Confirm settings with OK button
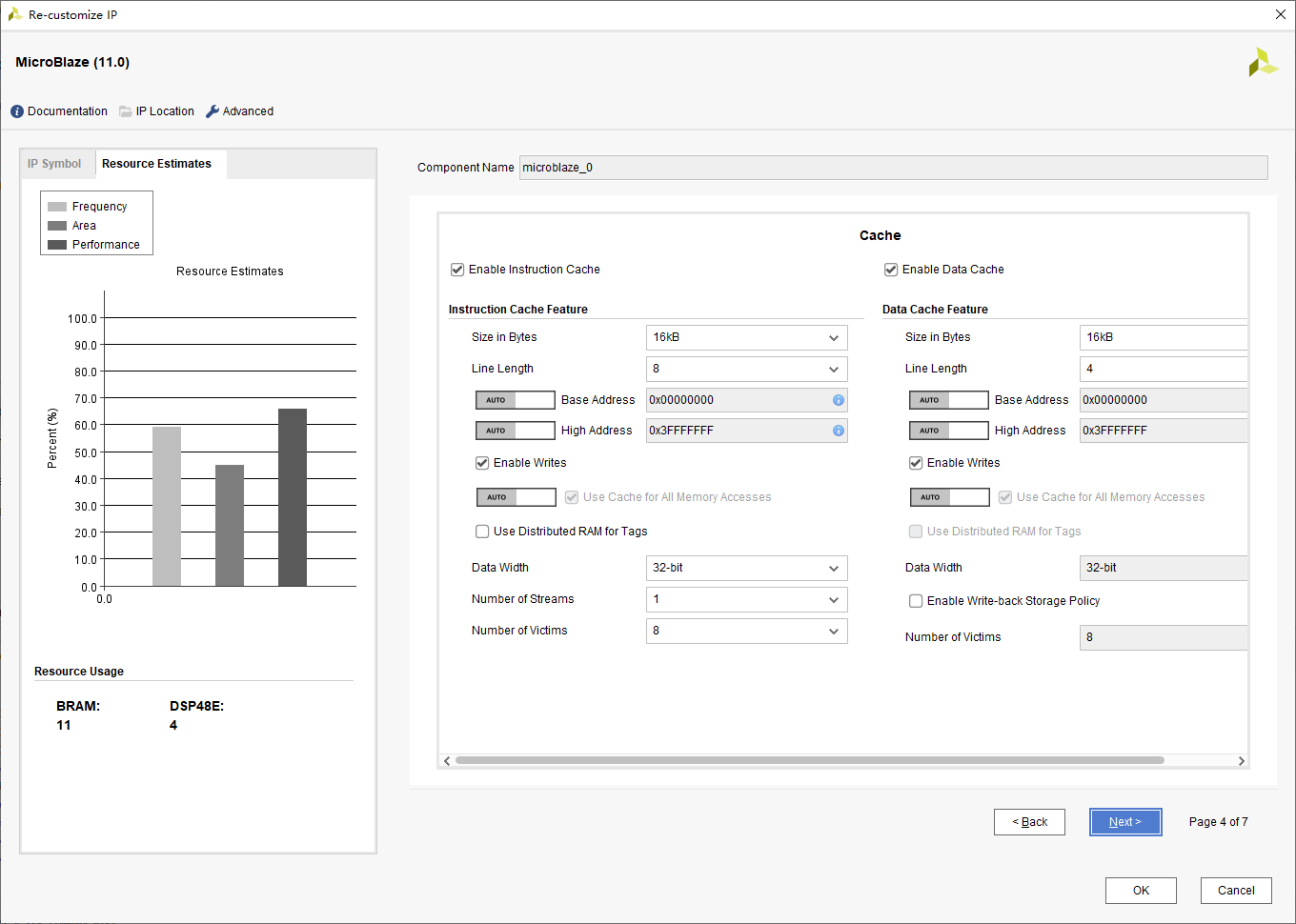The image size is (1296, 924). click(1141, 891)
